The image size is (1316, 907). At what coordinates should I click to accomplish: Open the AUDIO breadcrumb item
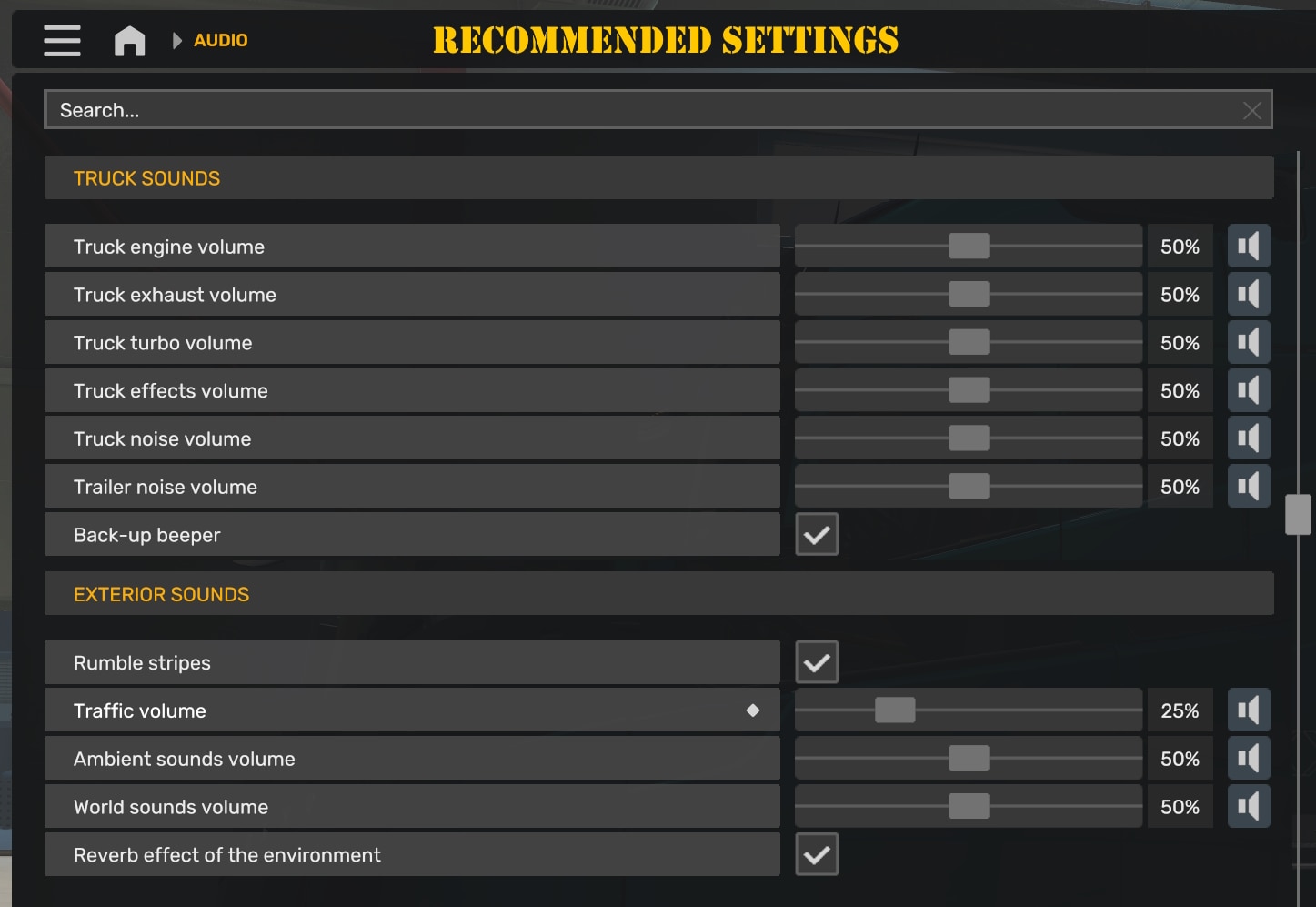tap(220, 41)
